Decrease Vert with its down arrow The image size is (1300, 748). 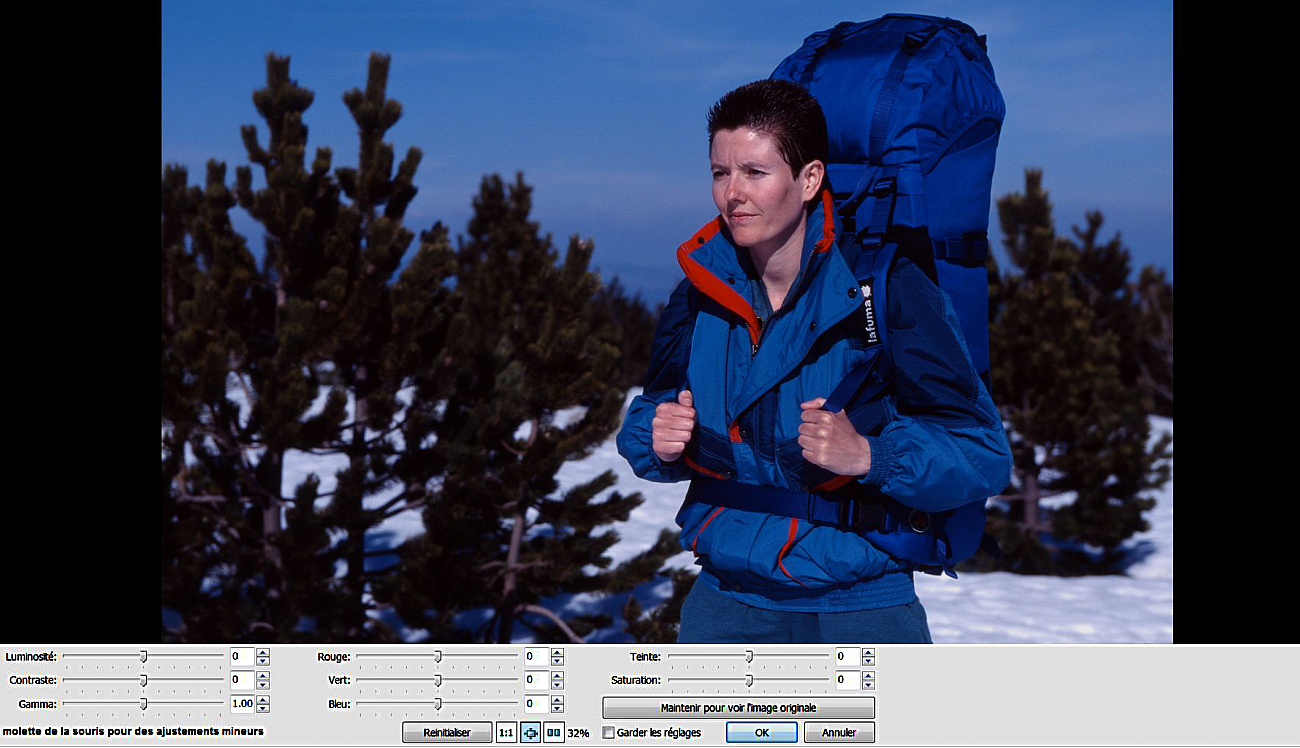coord(557,685)
